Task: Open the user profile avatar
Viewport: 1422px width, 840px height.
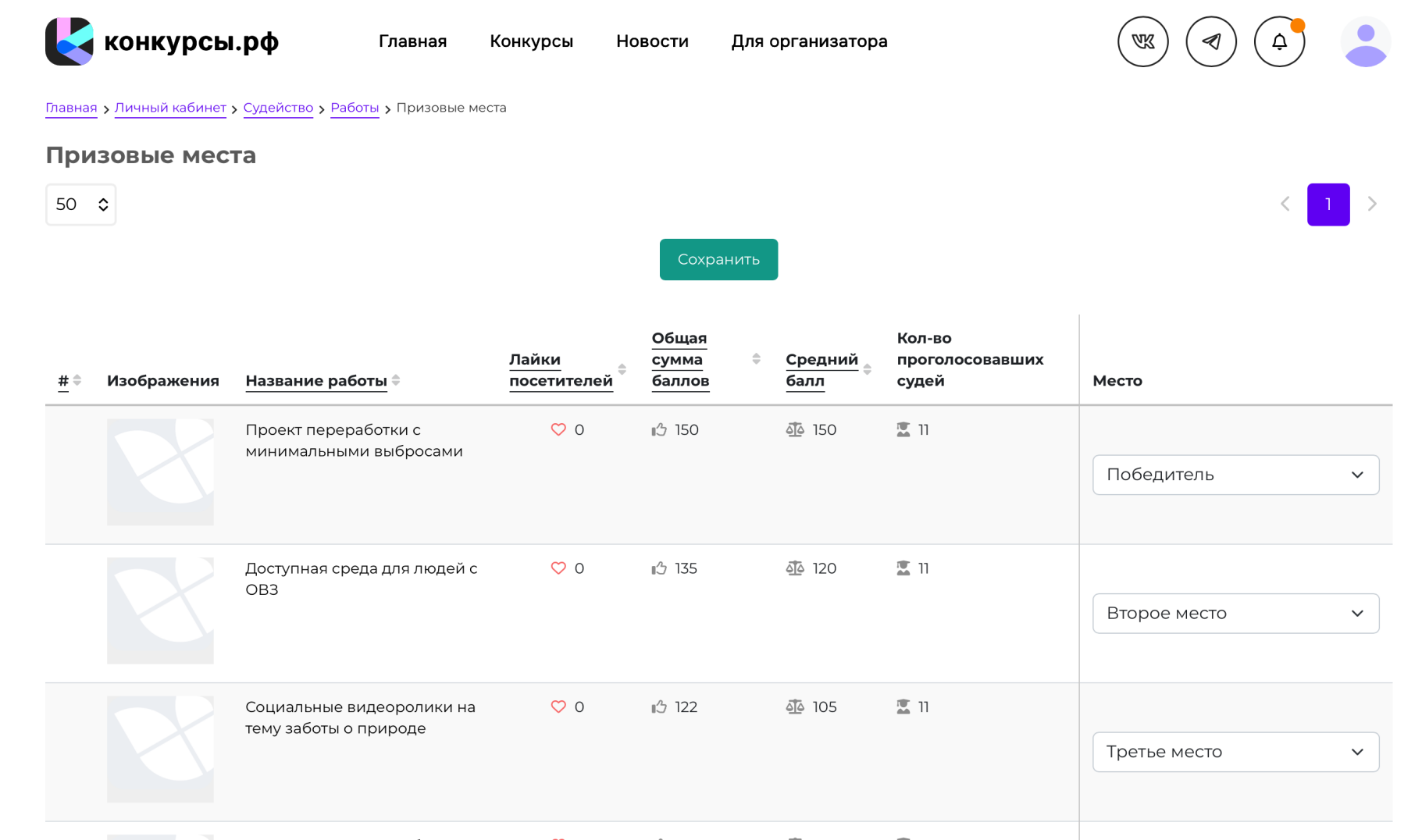Action: pyautogui.click(x=1365, y=41)
